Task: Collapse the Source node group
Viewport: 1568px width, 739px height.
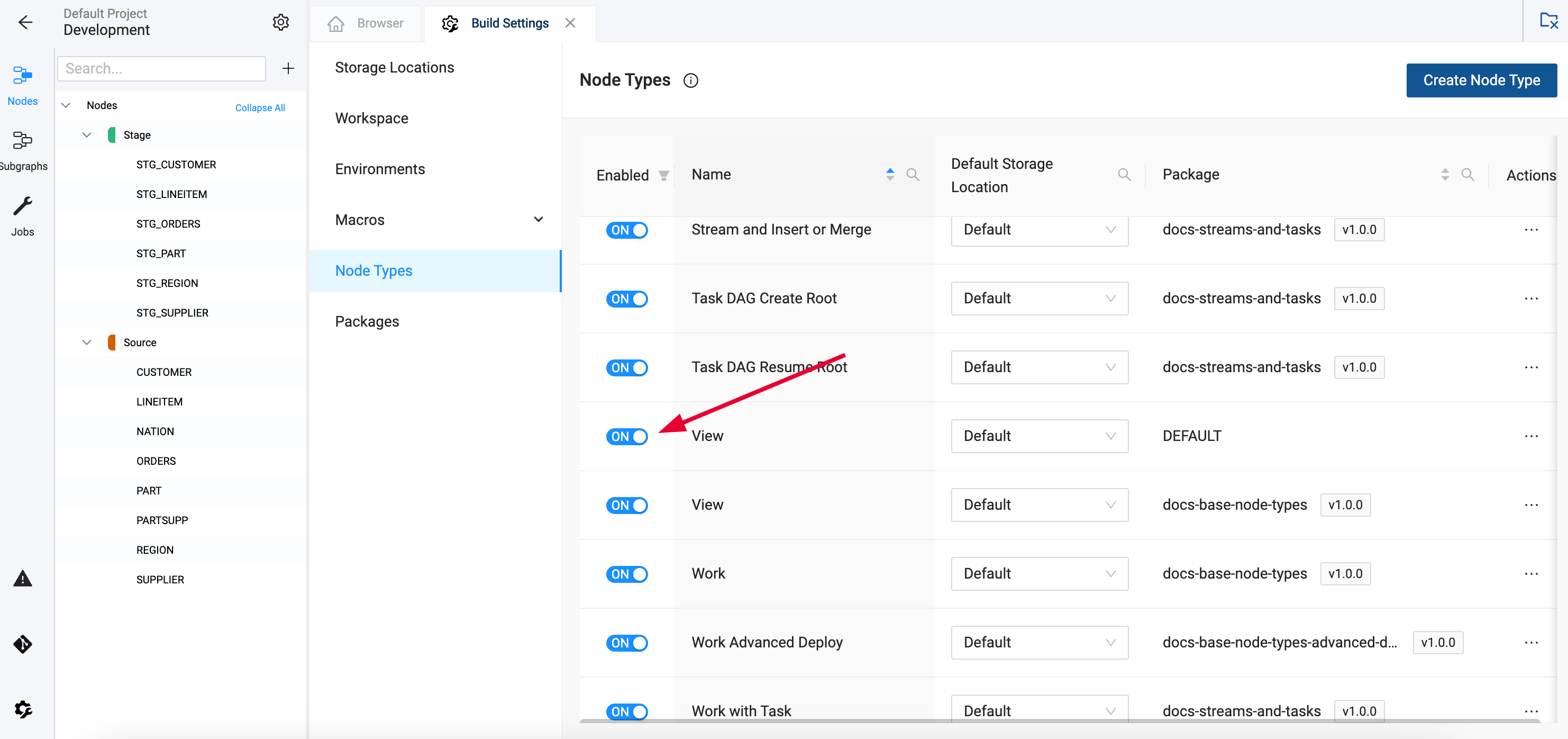Action: 86,342
